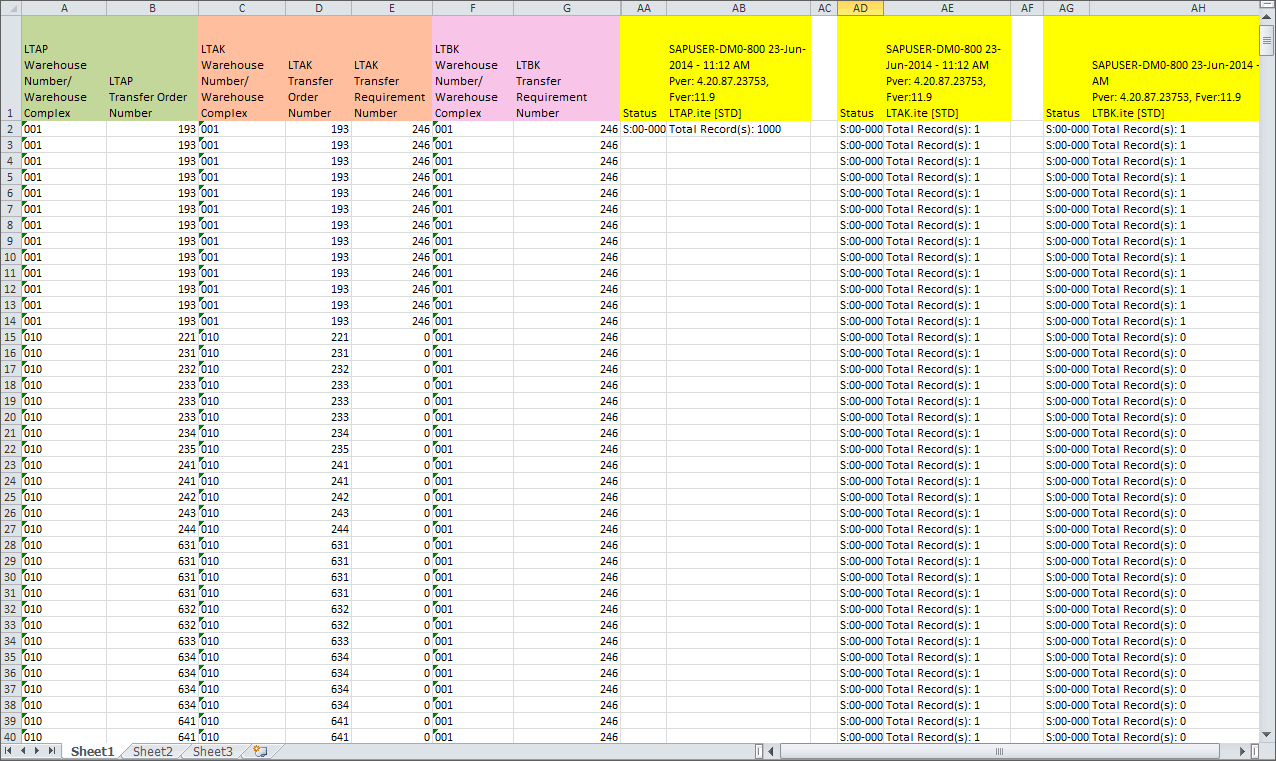Select the active Sheet1 tab
Image resolution: width=1276 pixels, height=761 pixels.
tap(91, 752)
